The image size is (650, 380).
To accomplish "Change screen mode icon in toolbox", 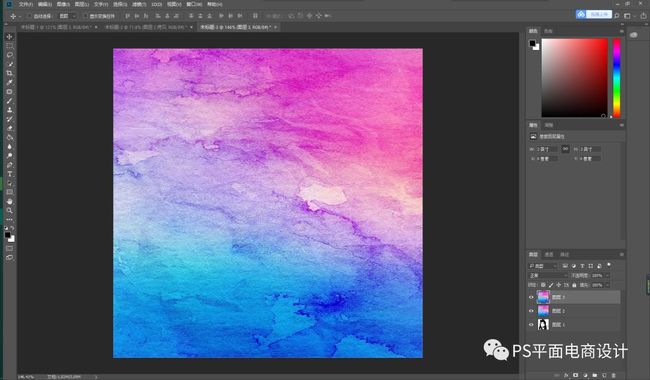I will pos(10,257).
